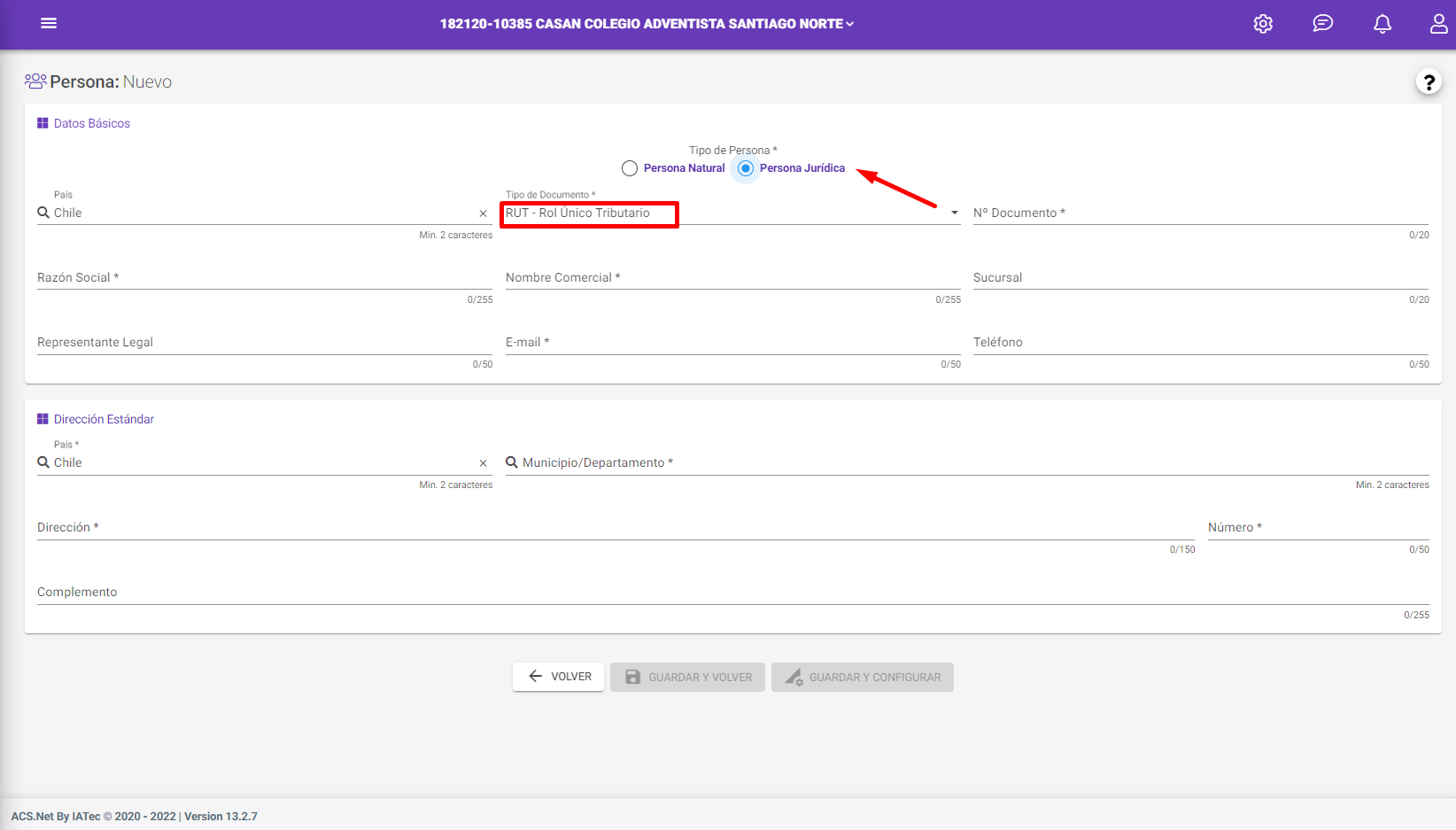Select Persona Natural radio option
This screenshot has height=830, width=1456.
coord(630,168)
